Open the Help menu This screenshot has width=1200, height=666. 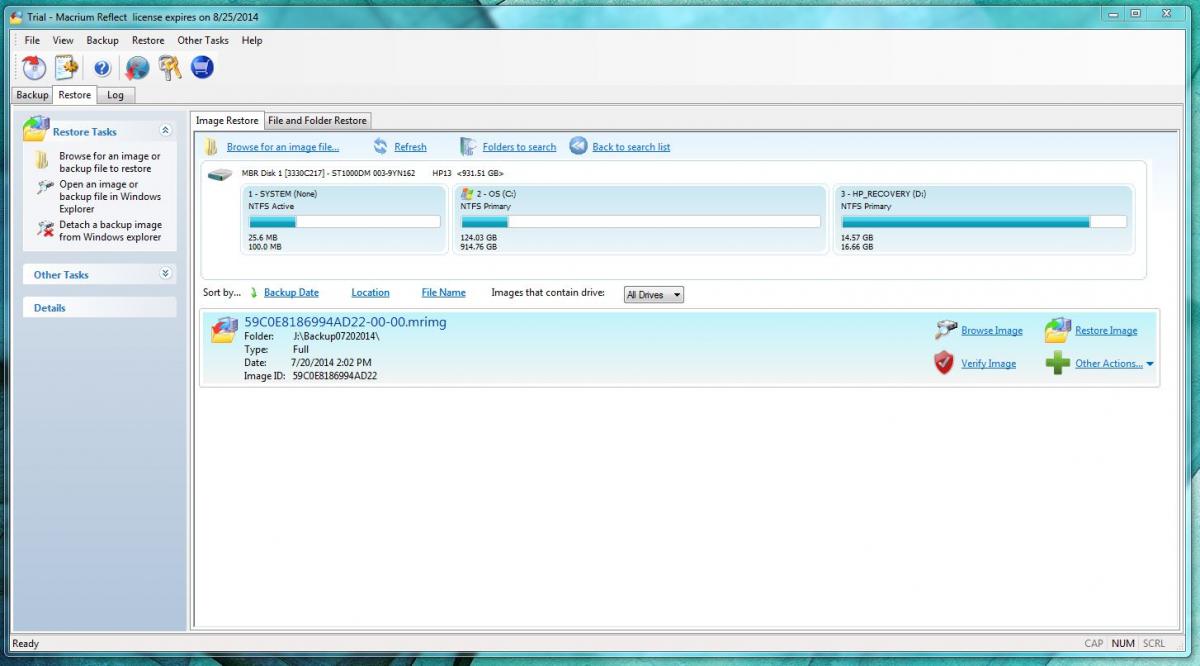[x=252, y=40]
